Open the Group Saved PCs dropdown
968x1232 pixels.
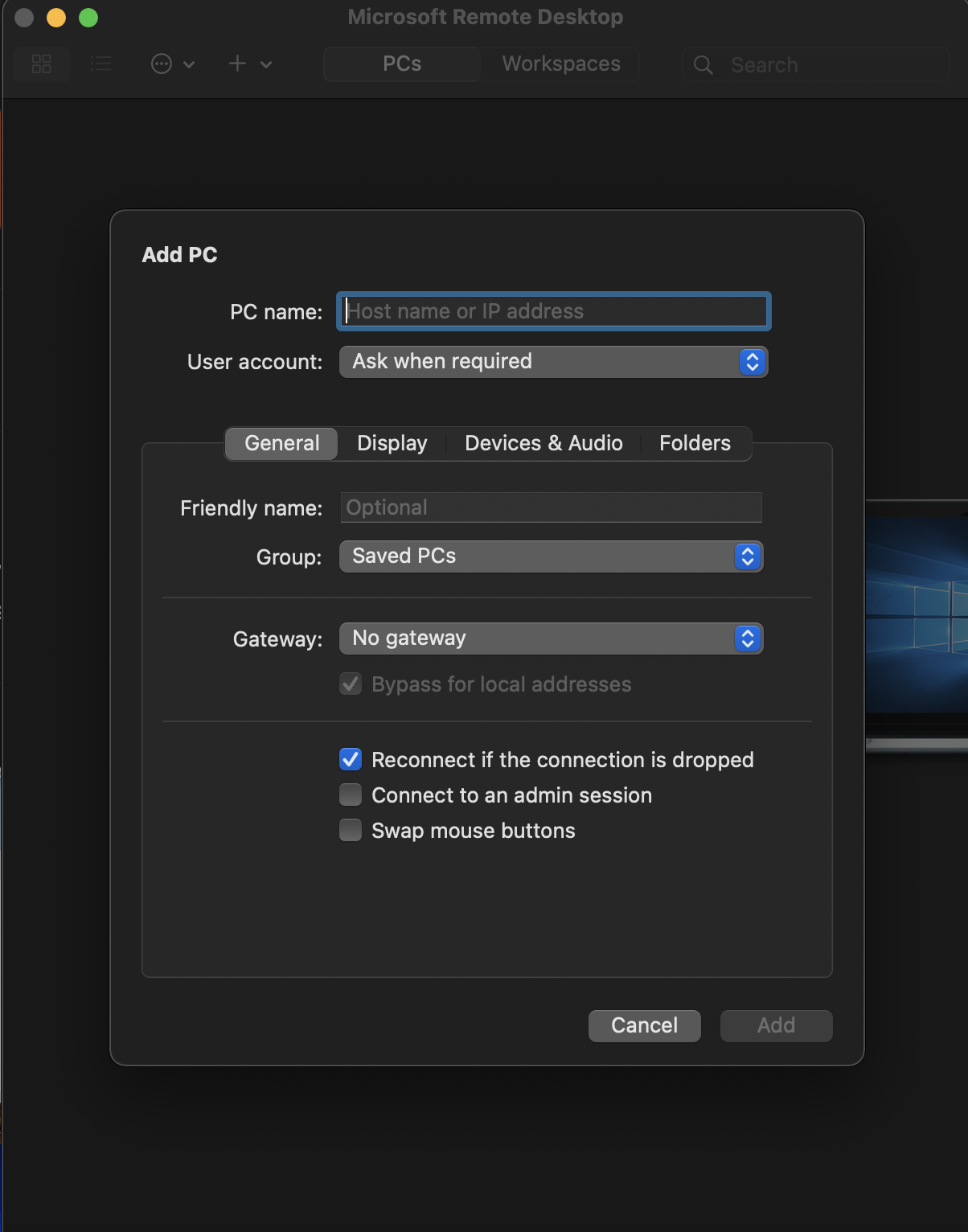pos(552,556)
